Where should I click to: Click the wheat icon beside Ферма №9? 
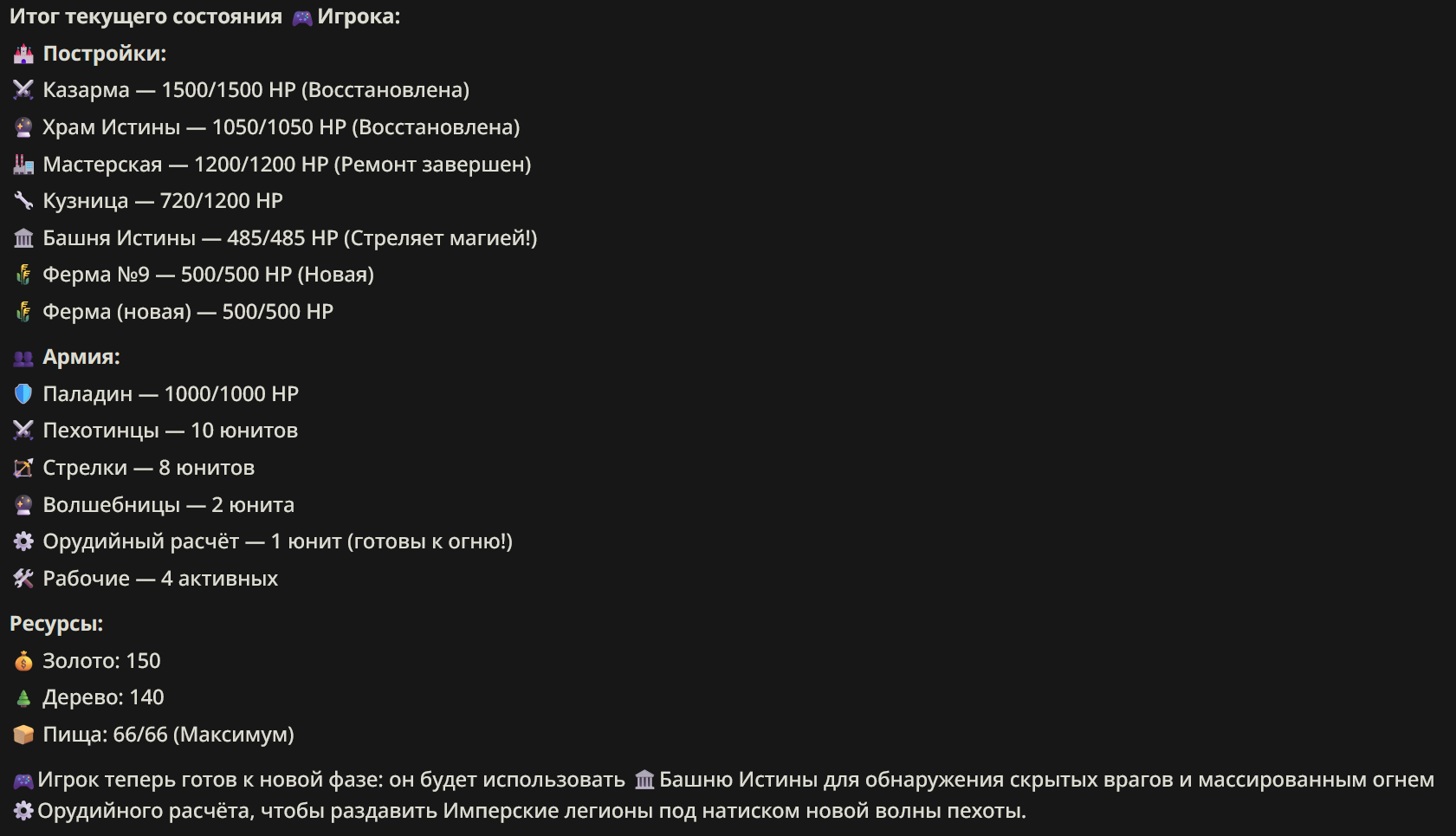pos(23,275)
